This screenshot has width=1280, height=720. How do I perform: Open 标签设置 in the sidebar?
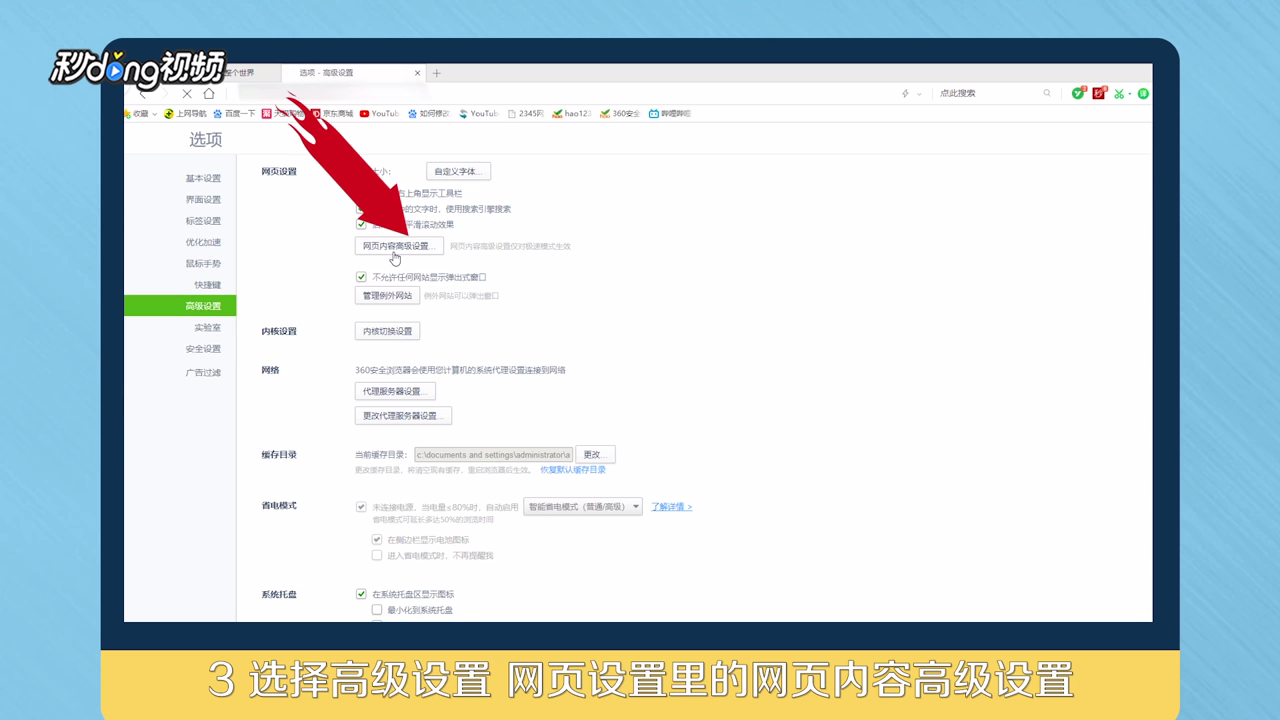click(x=203, y=221)
